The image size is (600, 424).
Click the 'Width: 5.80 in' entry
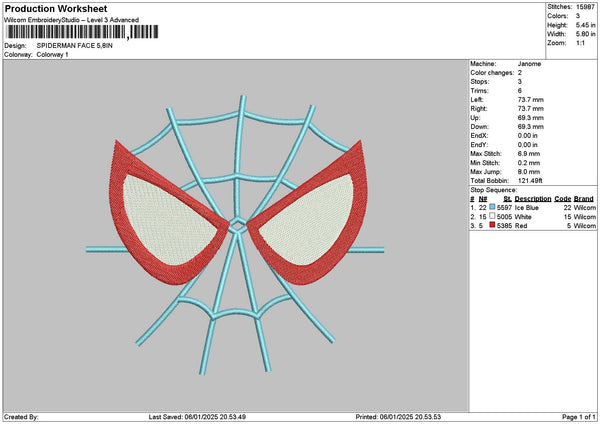click(x=571, y=34)
